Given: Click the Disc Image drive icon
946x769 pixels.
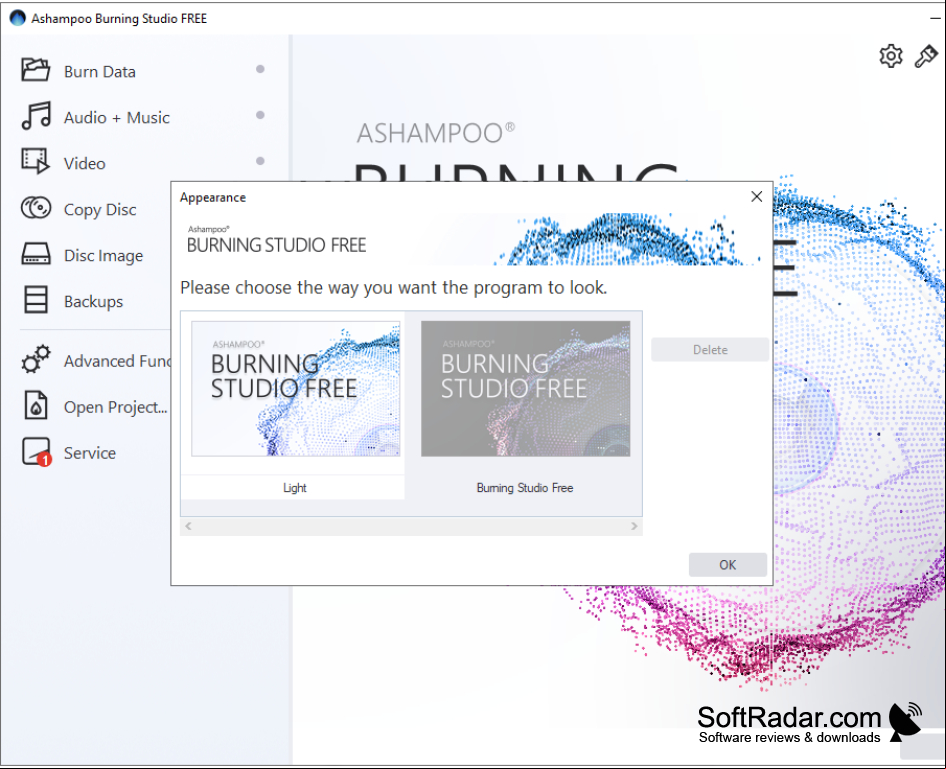Looking at the screenshot, I should click(36, 254).
